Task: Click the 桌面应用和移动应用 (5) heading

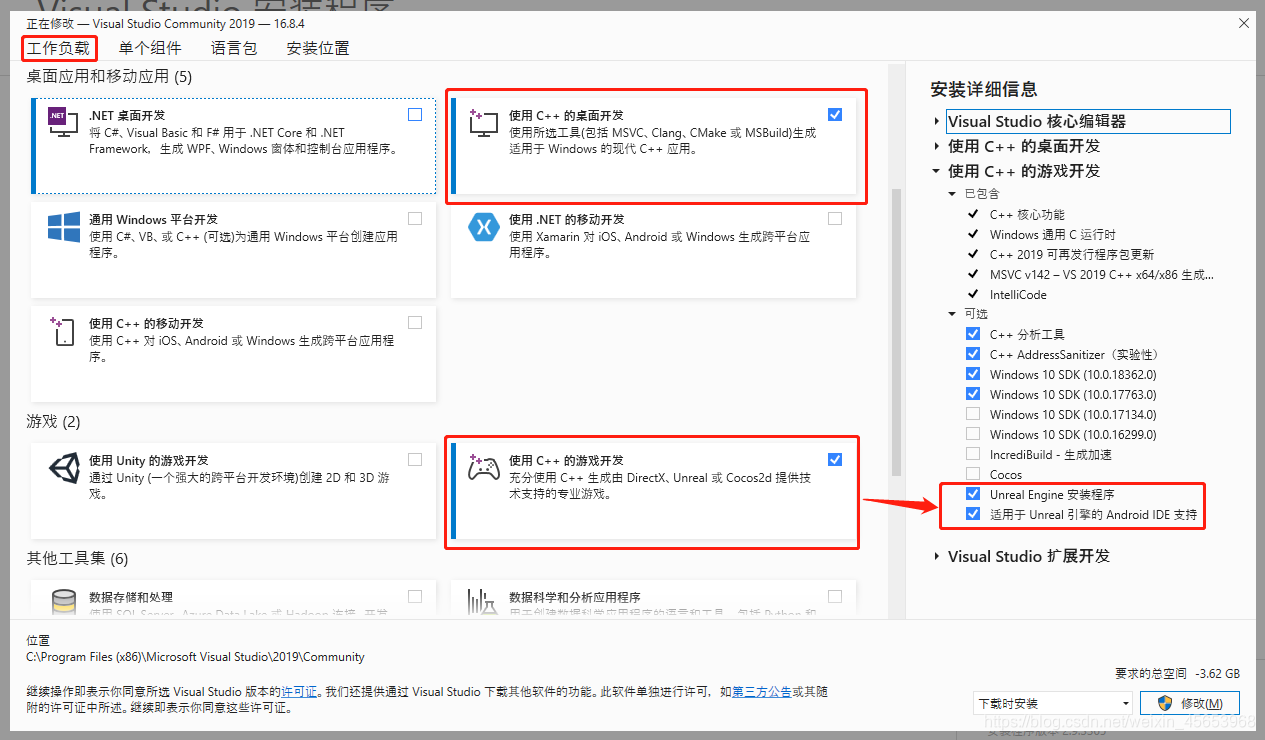Action: point(109,76)
